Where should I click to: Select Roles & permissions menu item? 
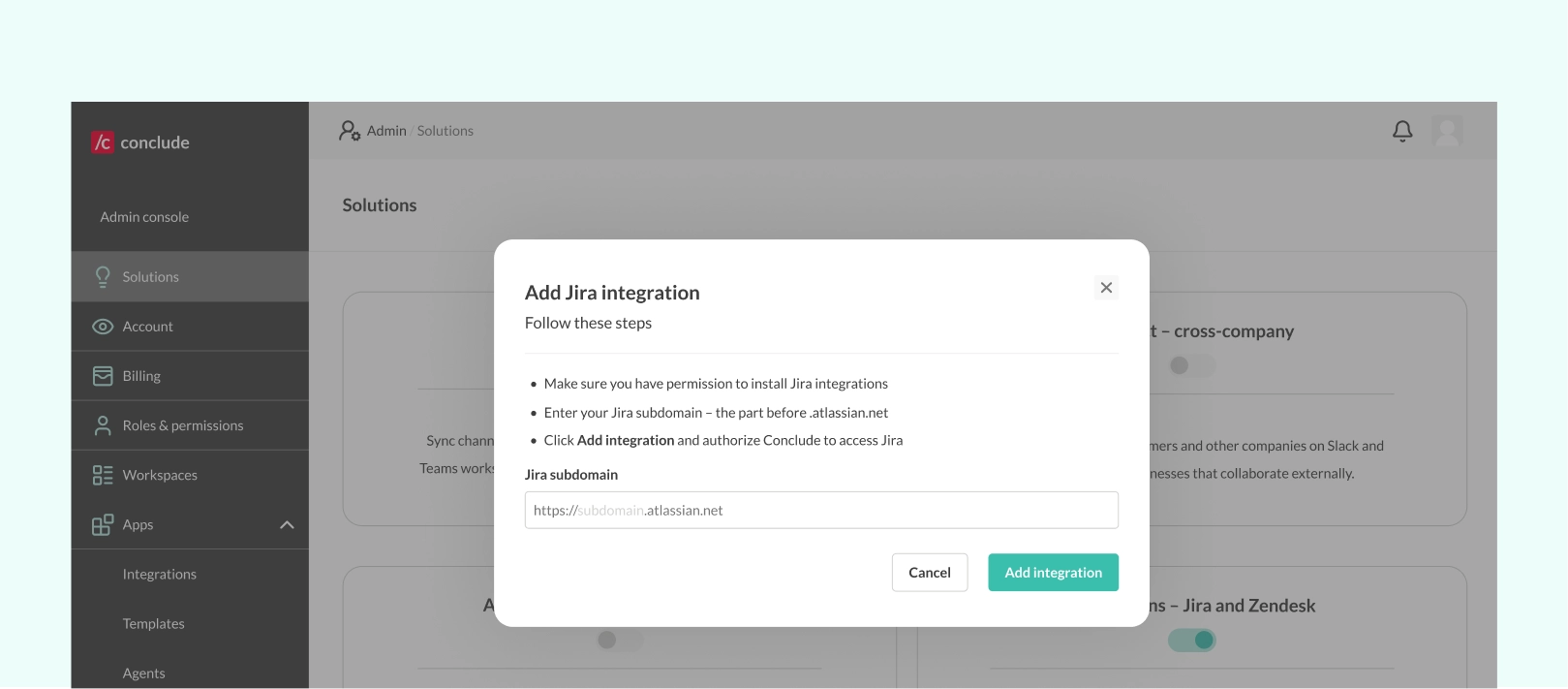tap(190, 425)
